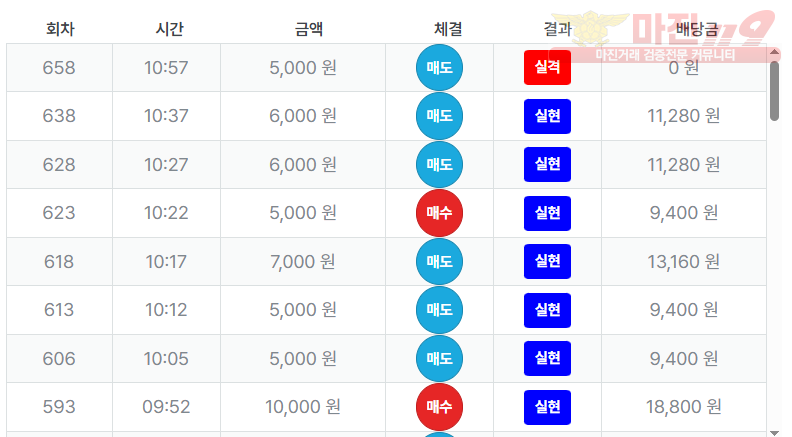792x437 pixels.
Task: Click the 매수 circle in round 593
Action: [x=439, y=407]
